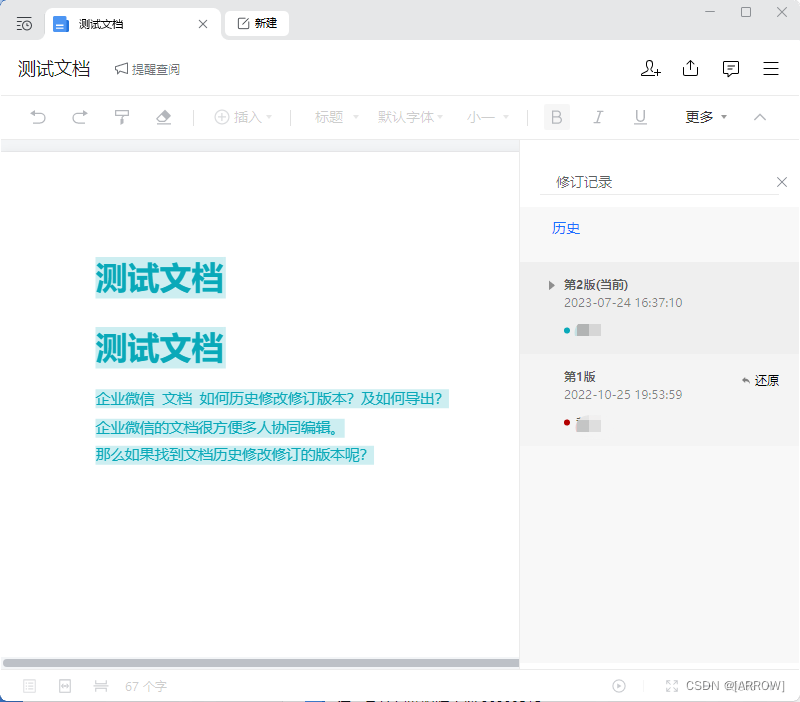
Task: Close the 修订记录 revision panel
Action: pos(781,182)
